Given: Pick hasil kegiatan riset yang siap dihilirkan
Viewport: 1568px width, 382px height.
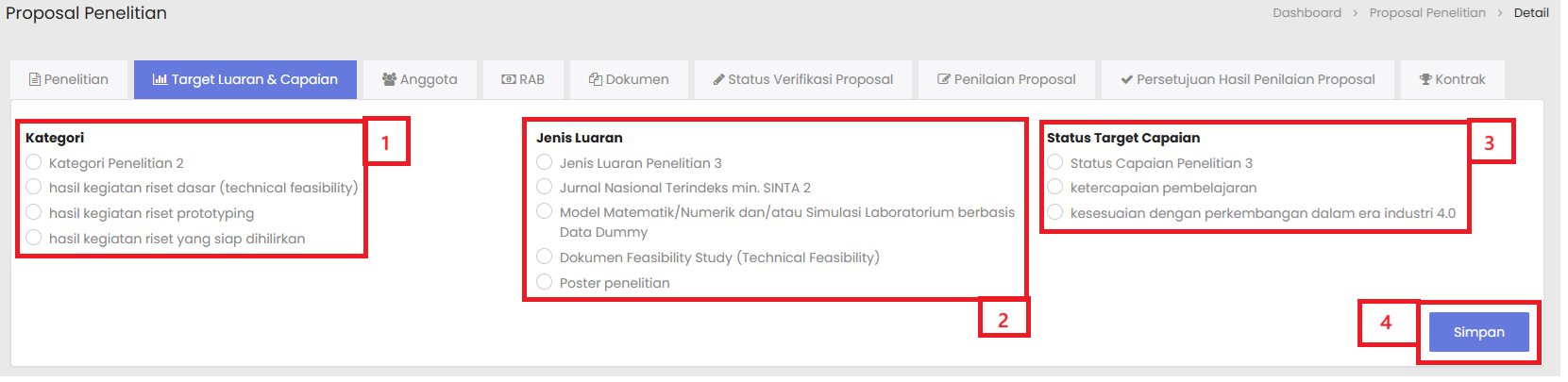Looking at the screenshot, I should click(x=34, y=238).
